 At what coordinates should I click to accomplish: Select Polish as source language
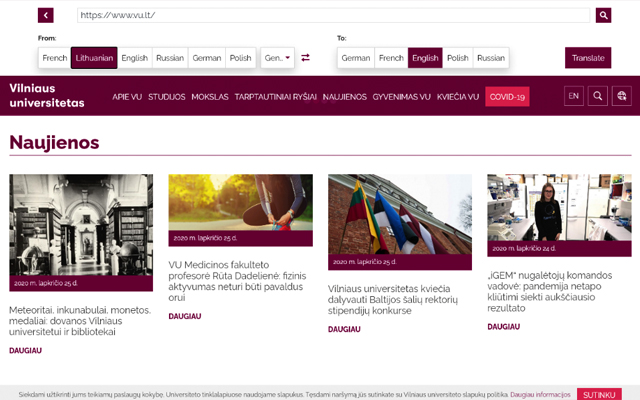(x=240, y=58)
